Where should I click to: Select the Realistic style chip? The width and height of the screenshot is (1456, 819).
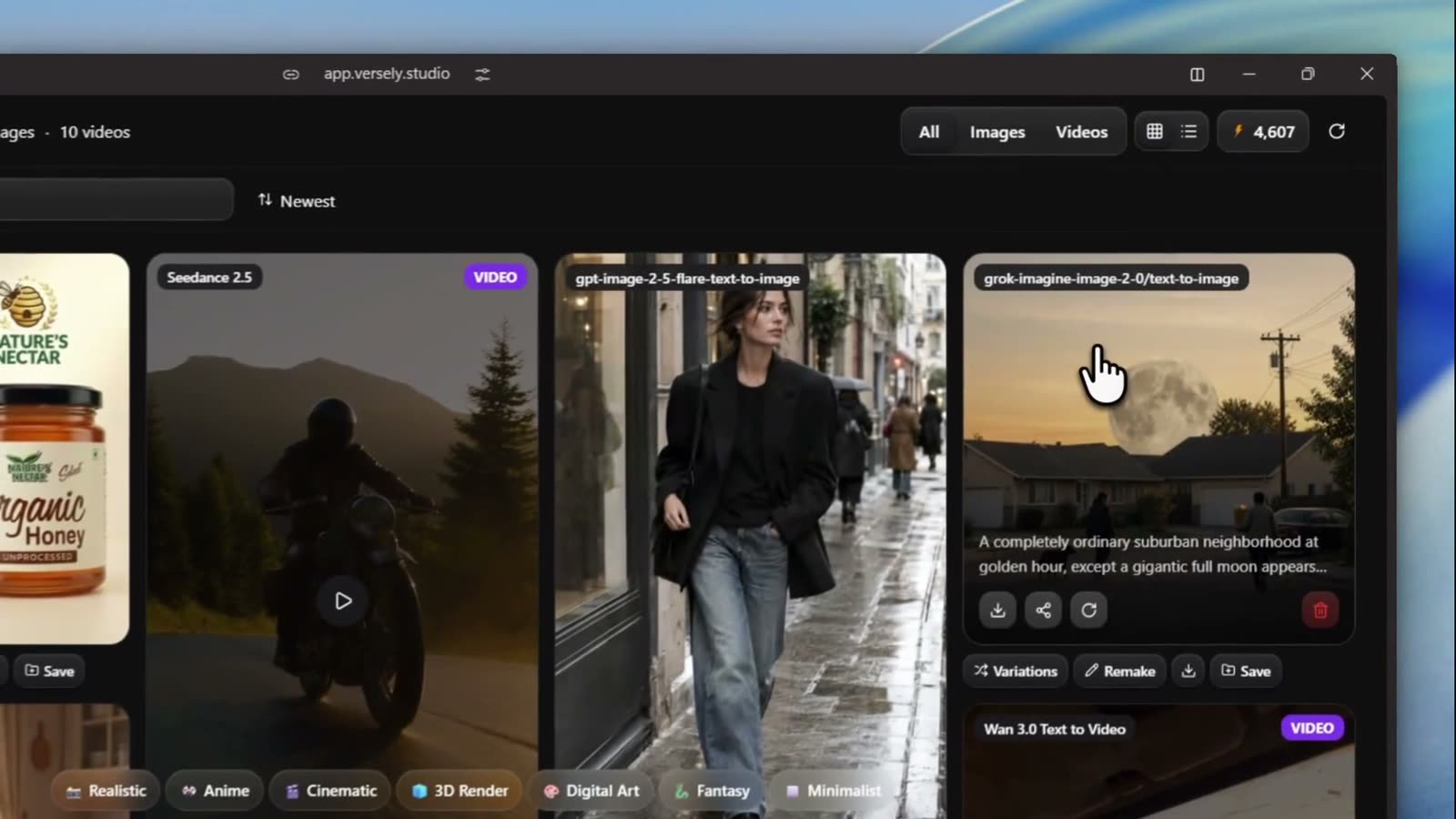click(x=106, y=791)
